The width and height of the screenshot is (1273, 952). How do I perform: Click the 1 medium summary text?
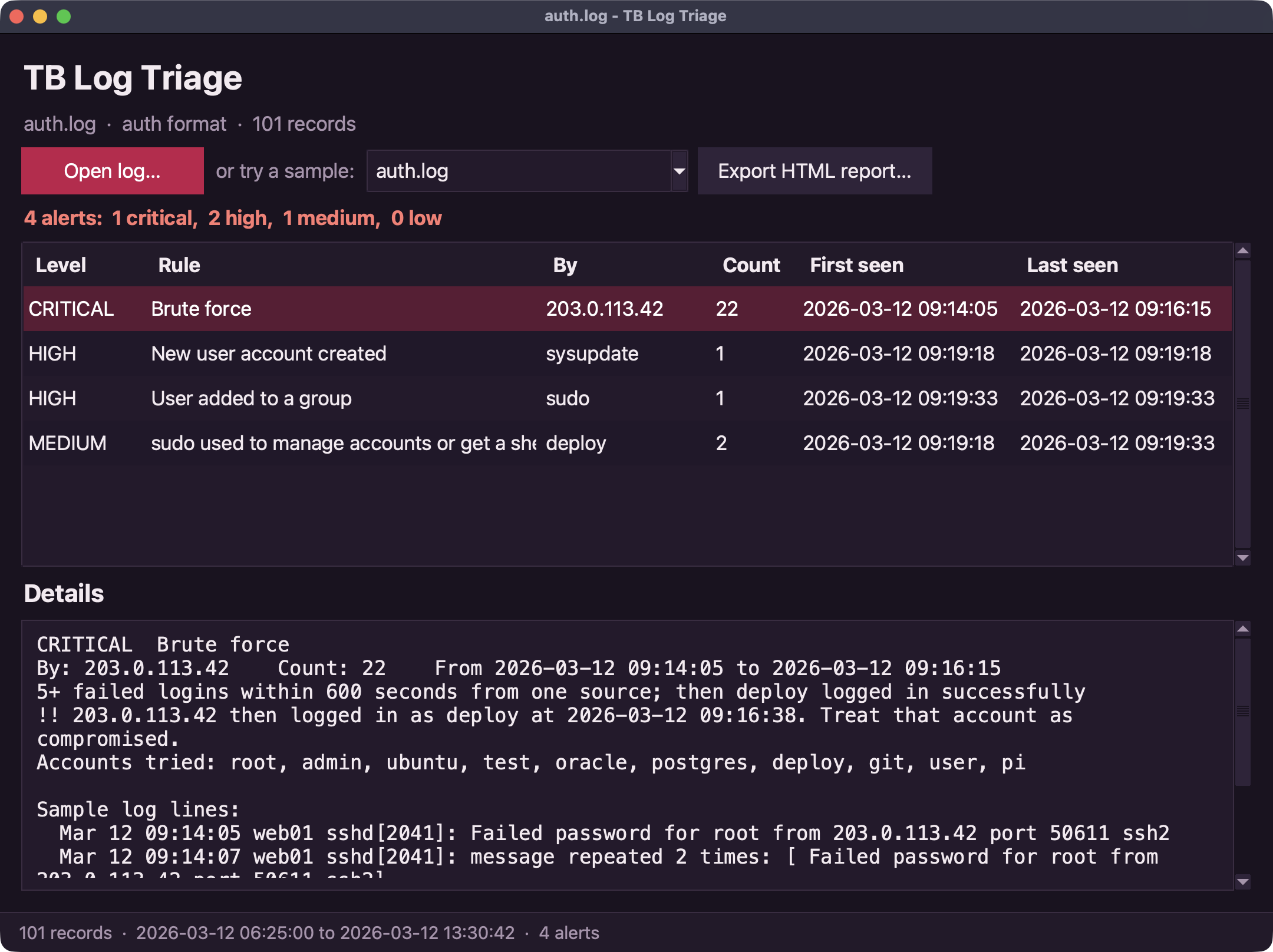pos(331,218)
